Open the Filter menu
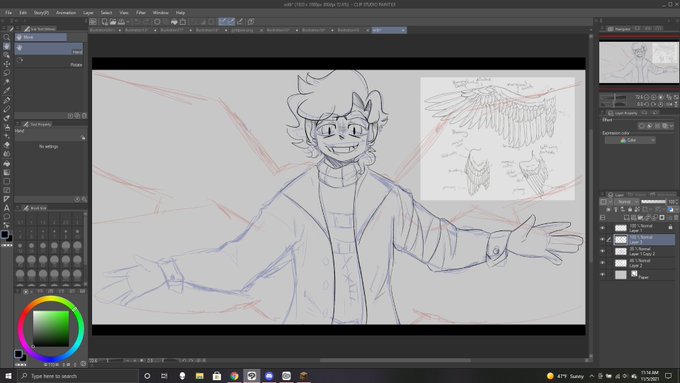 (141, 13)
